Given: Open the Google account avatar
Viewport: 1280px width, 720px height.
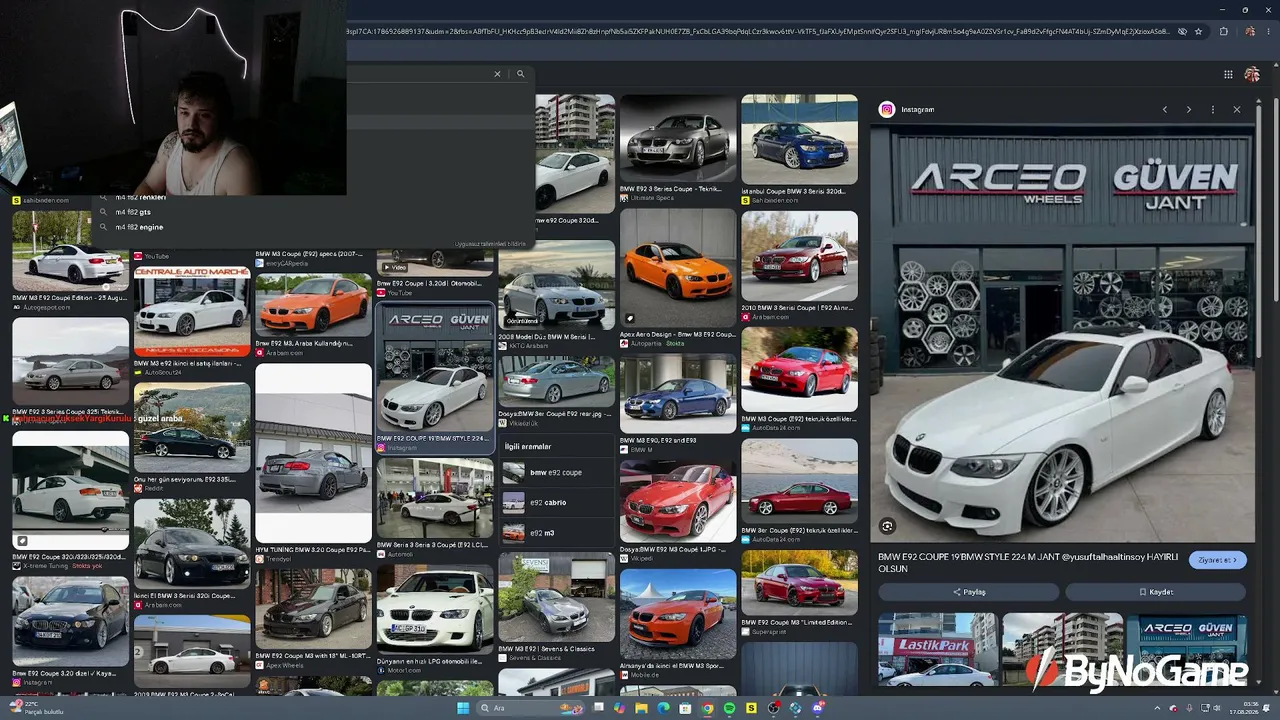Looking at the screenshot, I should click(1252, 74).
